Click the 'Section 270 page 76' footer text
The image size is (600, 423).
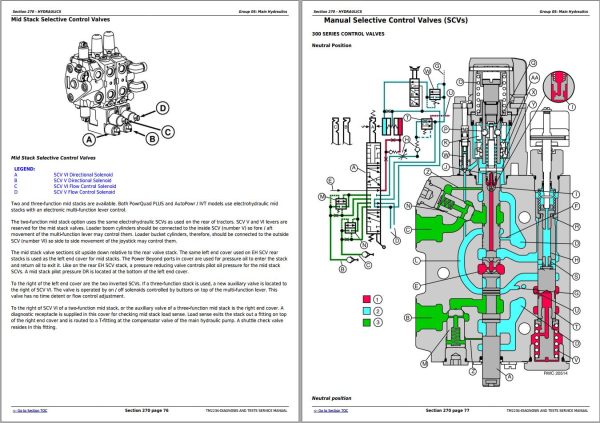pos(147,410)
